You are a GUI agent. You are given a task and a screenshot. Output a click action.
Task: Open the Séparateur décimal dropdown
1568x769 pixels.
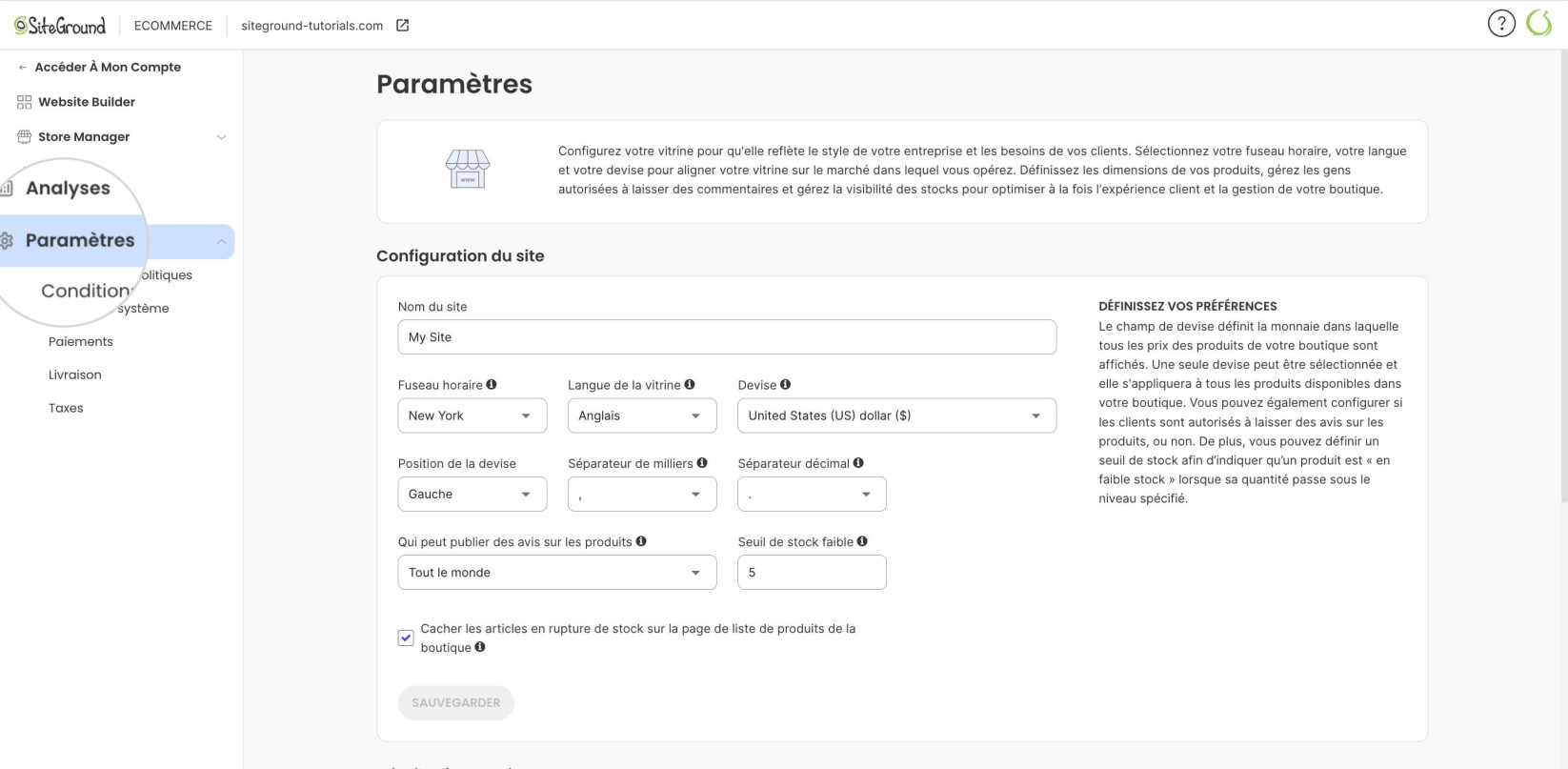[x=812, y=494]
